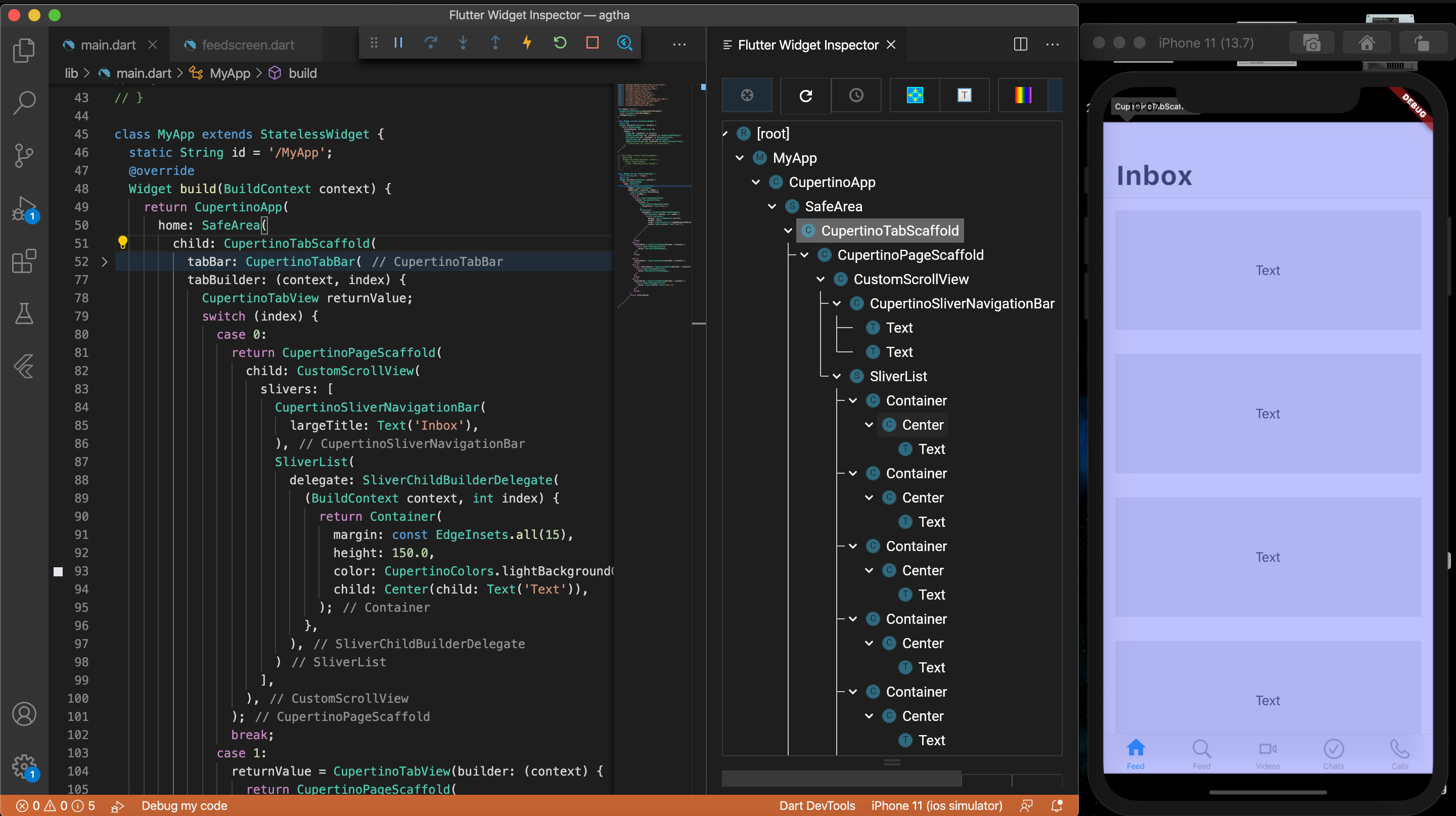This screenshot has height=816, width=1456.
Task: Open the Dart DevTools magnifier icon
Action: point(624,43)
